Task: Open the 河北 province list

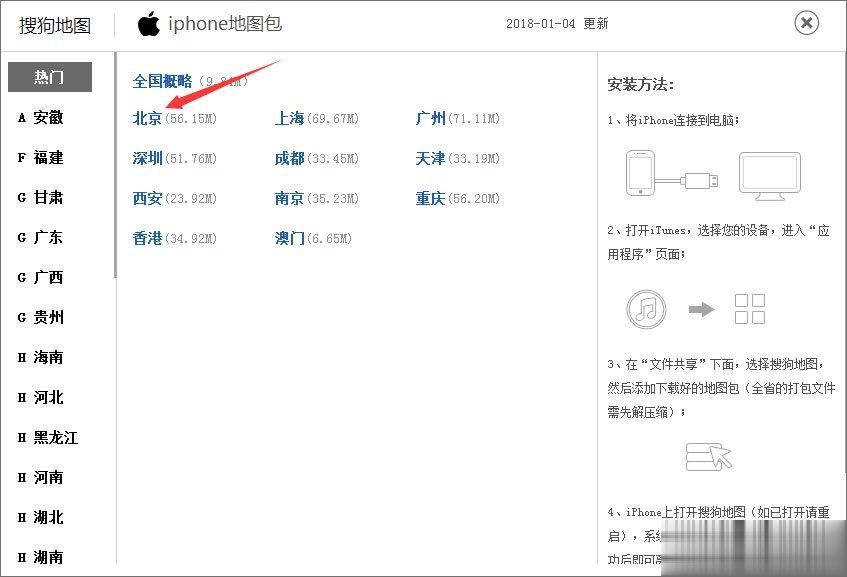Action: click(x=41, y=397)
